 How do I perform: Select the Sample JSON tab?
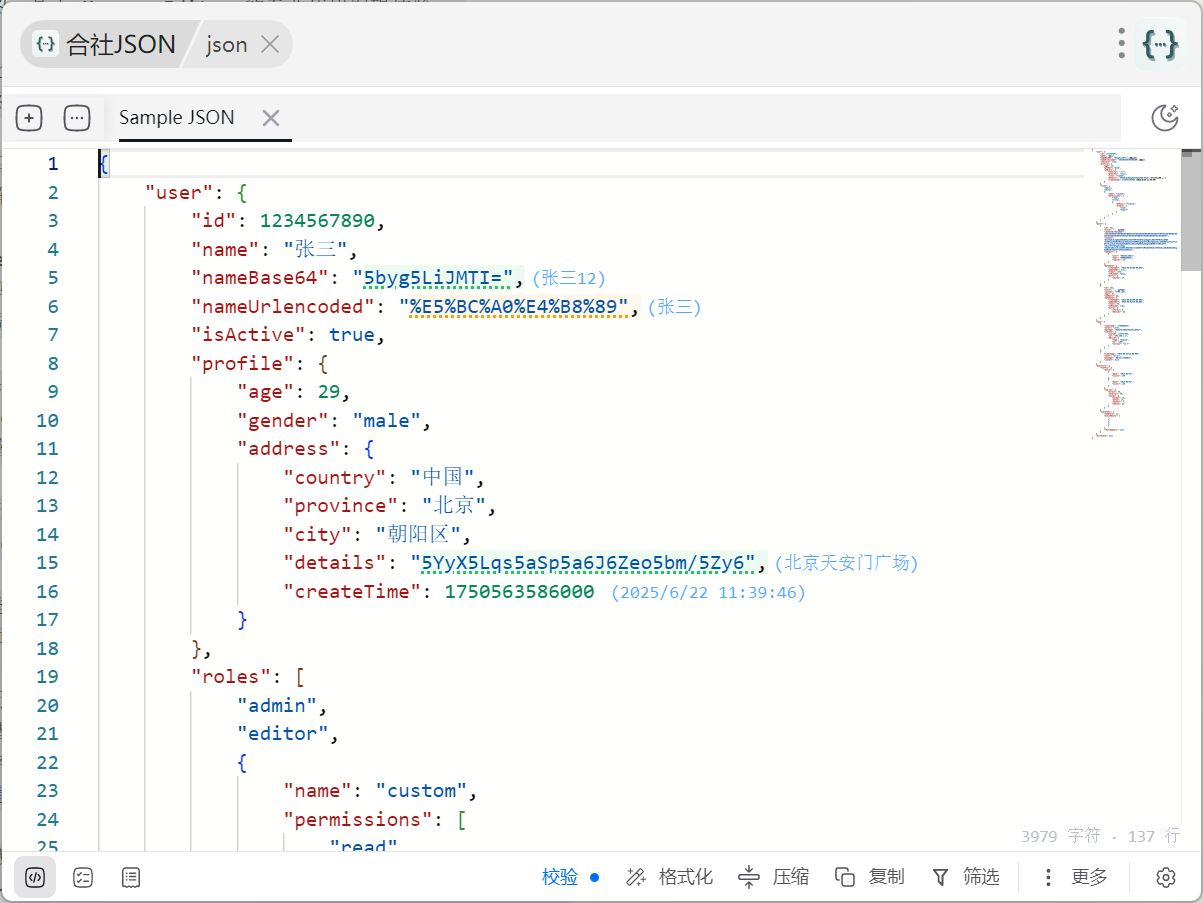(x=177, y=118)
